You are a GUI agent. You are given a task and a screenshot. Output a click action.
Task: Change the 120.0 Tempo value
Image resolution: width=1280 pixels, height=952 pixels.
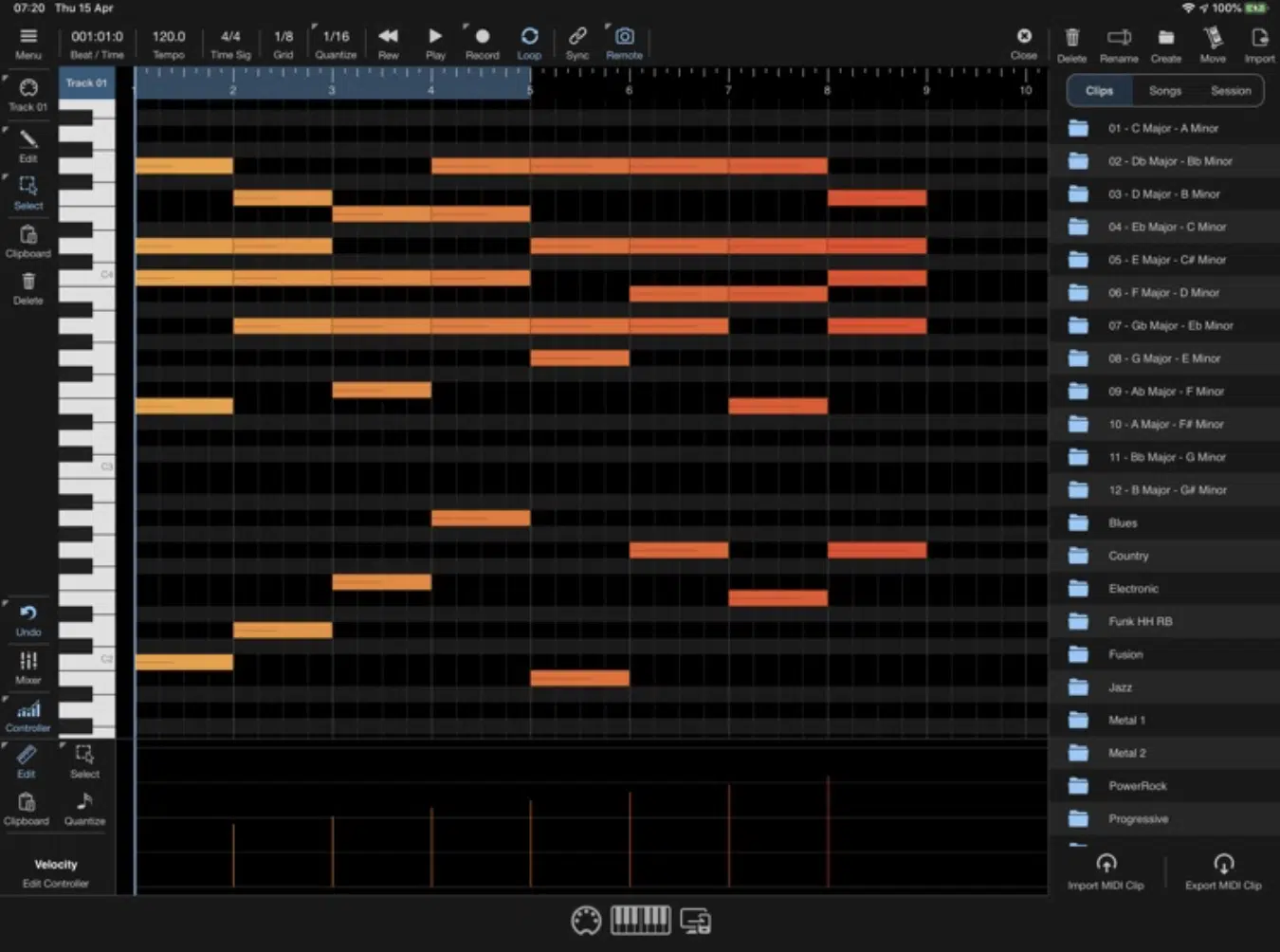pyautogui.click(x=169, y=44)
